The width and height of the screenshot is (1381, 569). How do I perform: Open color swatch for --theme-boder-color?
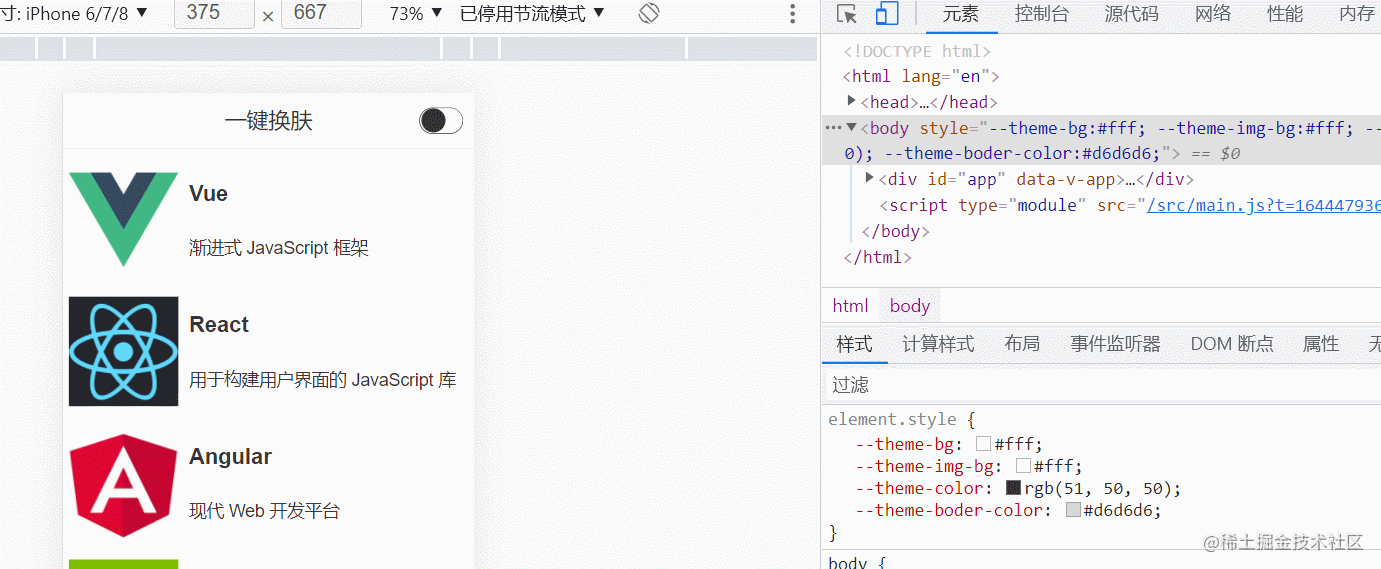1073,510
